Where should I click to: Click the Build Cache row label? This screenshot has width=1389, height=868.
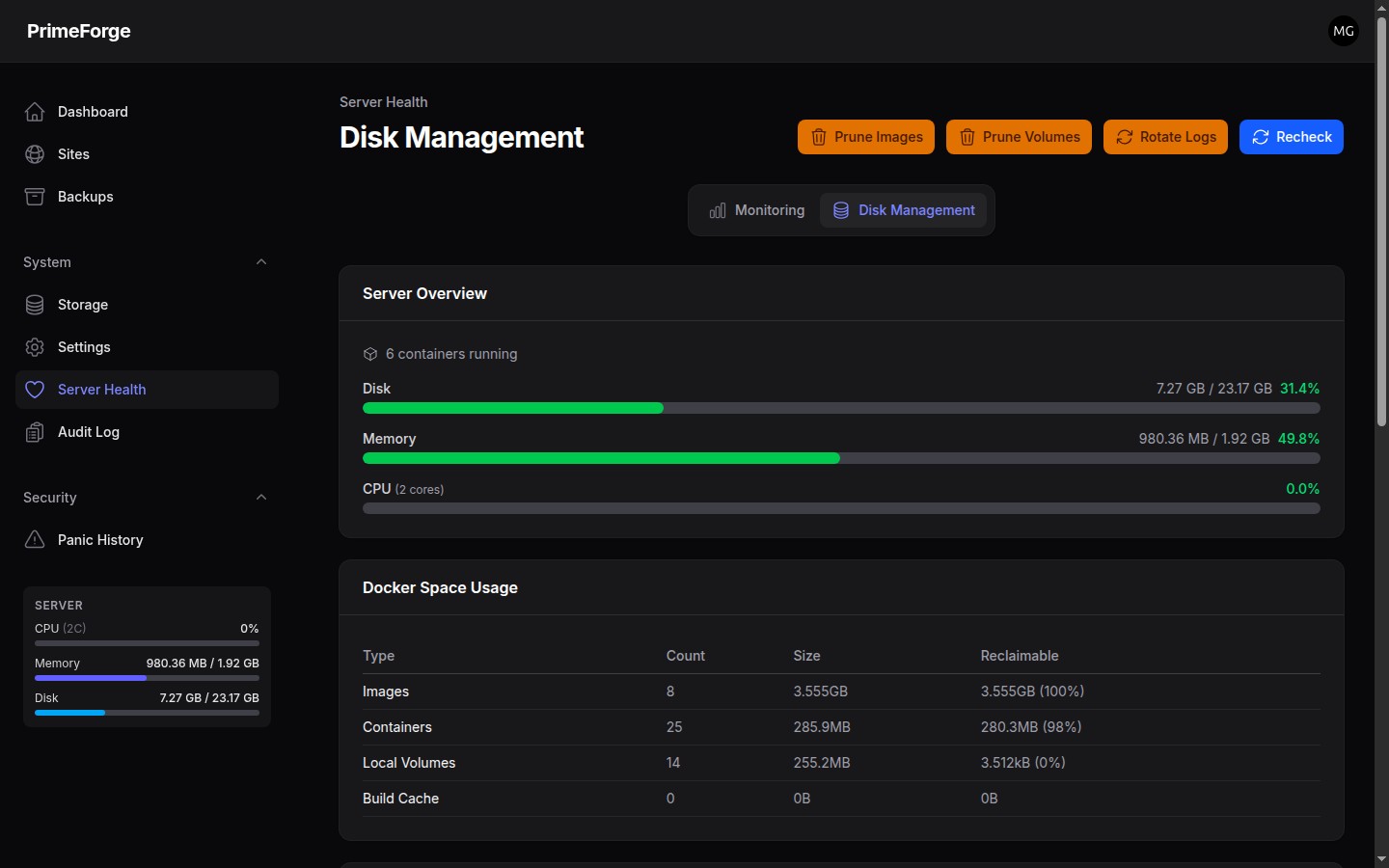point(401,799)
